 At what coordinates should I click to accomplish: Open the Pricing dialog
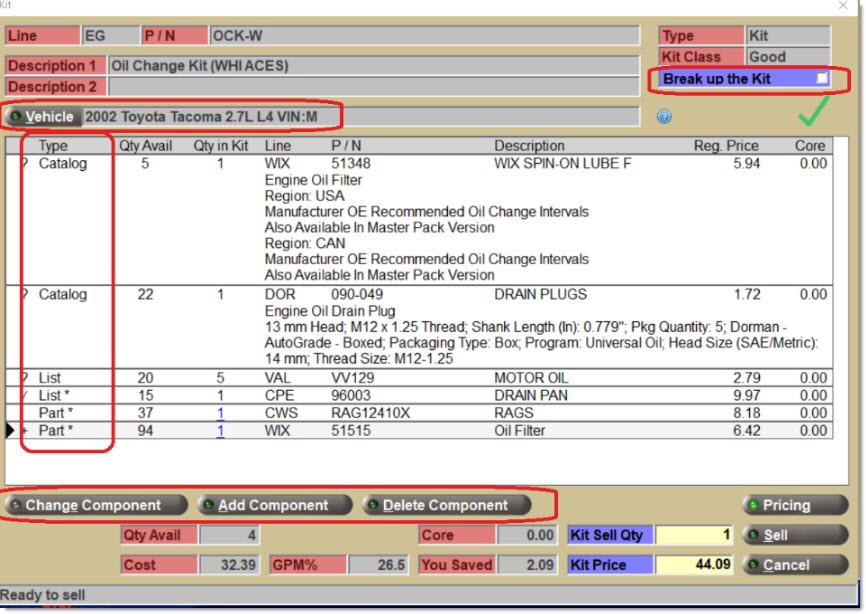coord(794,505)
